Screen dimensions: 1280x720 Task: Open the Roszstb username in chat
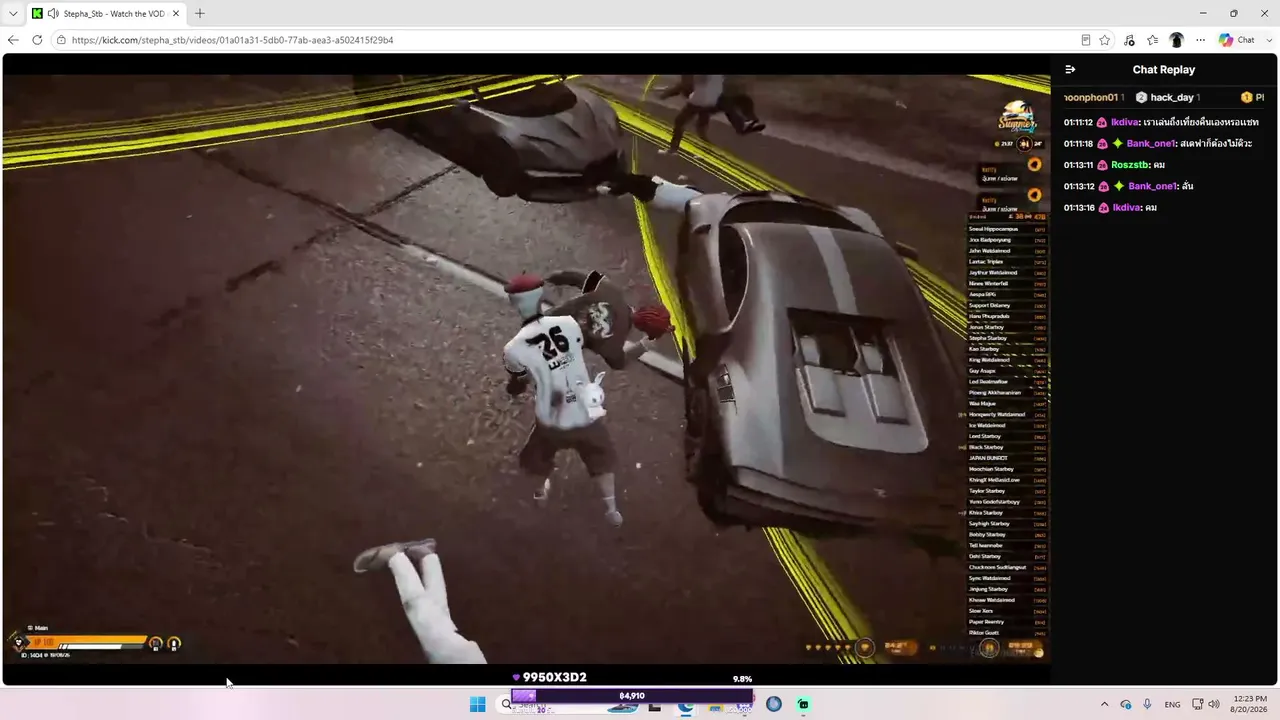click(1131, 165)
